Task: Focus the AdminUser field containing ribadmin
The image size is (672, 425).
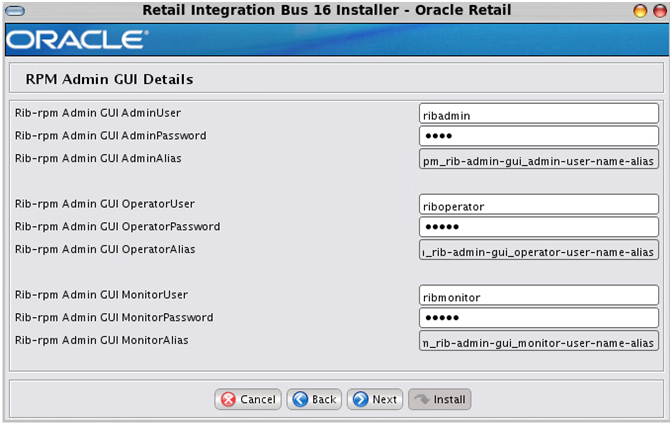Action: (x=539, y=114)
